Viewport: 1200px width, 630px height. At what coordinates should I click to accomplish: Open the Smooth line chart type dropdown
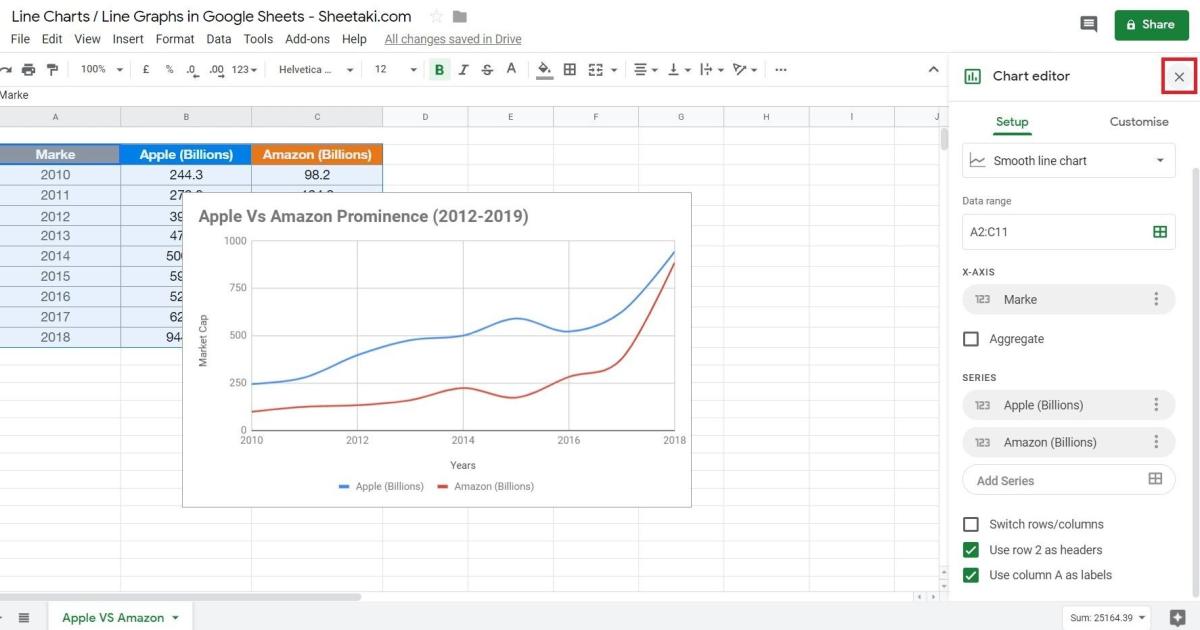click(1068, 160)
